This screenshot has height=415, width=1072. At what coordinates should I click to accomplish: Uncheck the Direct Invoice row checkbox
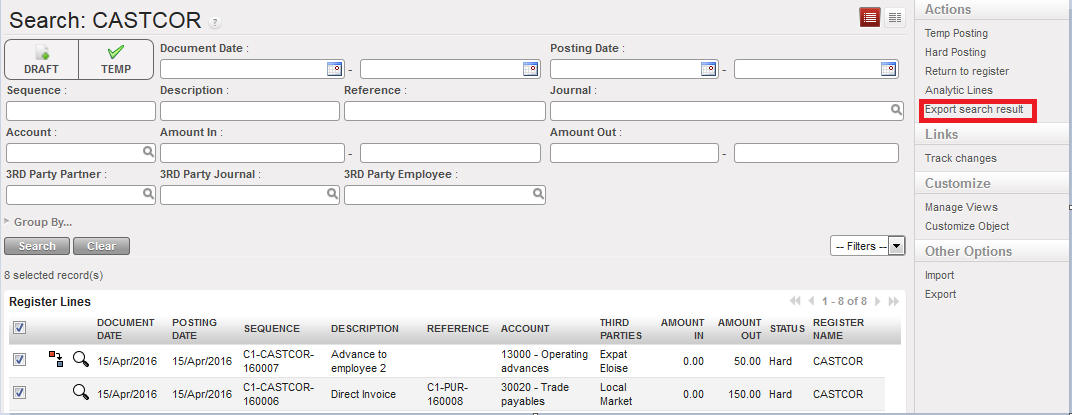click(x=20, y=393)
